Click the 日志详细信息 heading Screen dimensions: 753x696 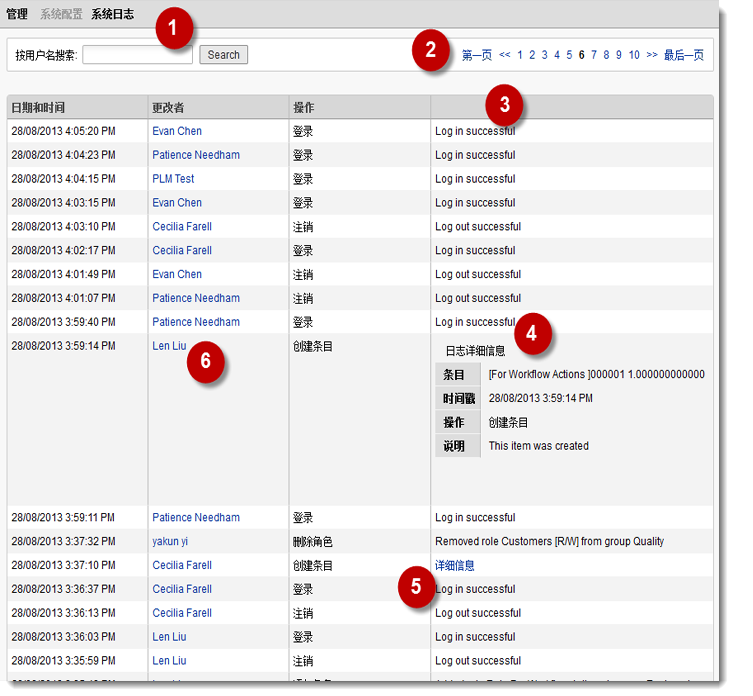click(475, 351)
